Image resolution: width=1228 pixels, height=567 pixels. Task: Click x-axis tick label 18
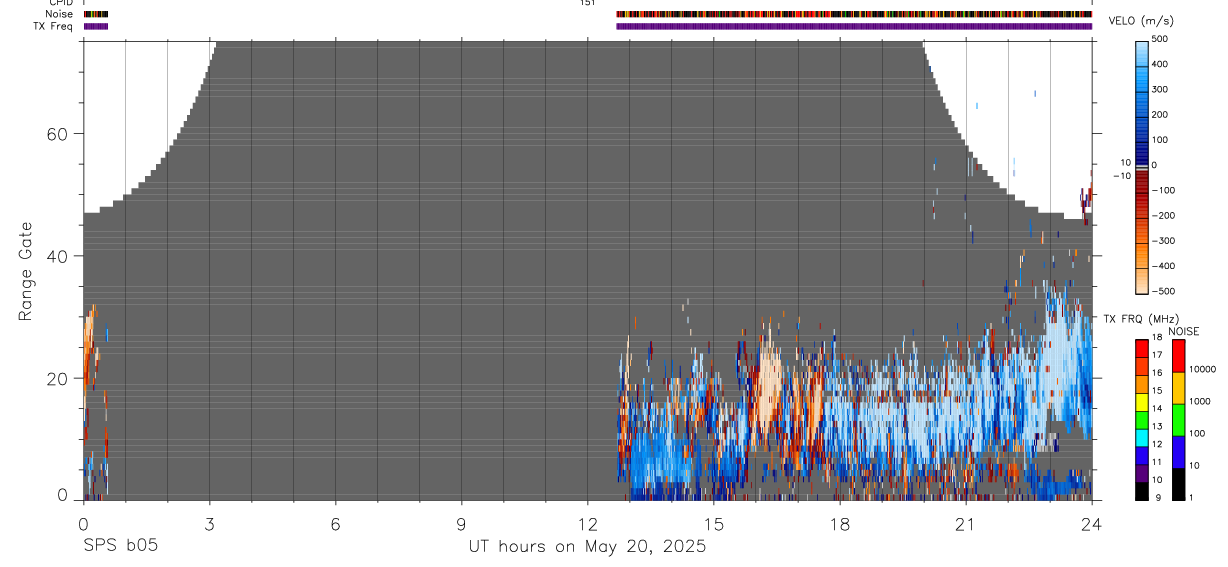840,523
